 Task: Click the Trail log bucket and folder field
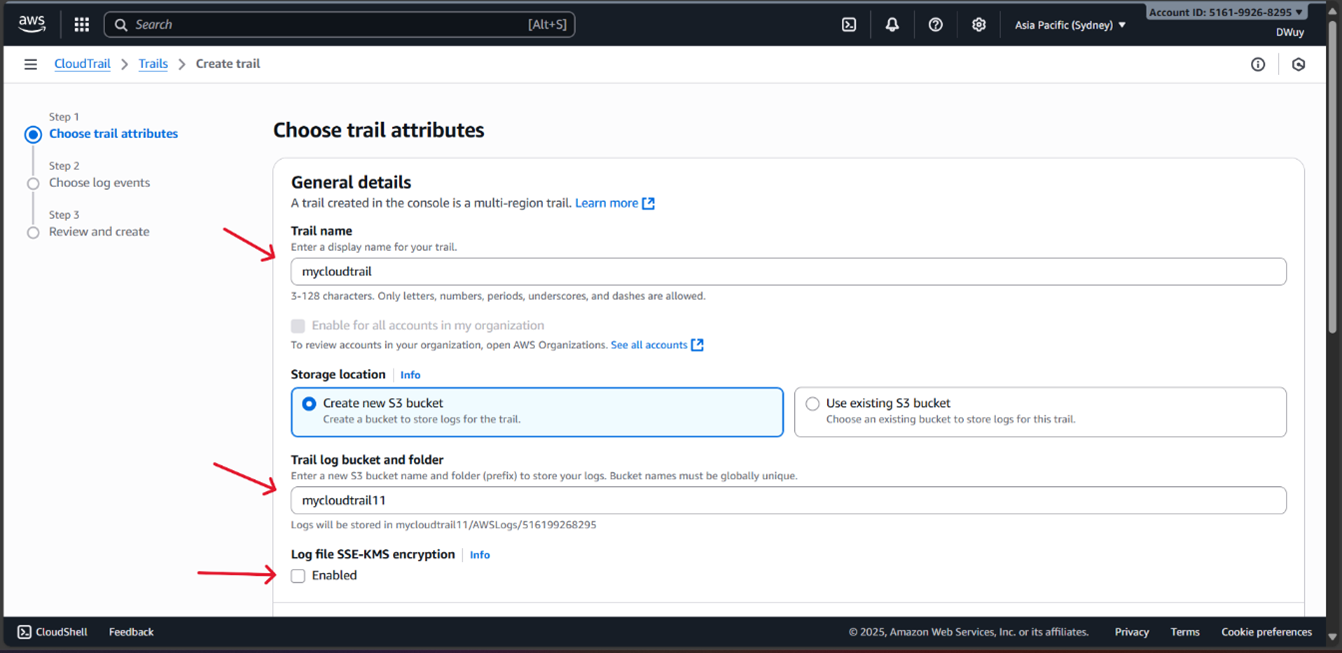(x=788, y=500)
